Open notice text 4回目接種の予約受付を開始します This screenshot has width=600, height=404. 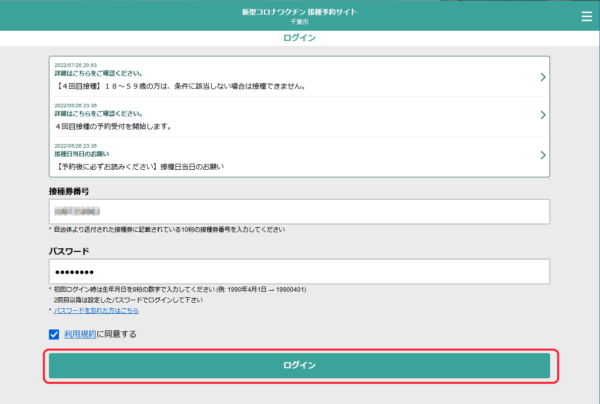pyautogui.click(x=113, y=126)
